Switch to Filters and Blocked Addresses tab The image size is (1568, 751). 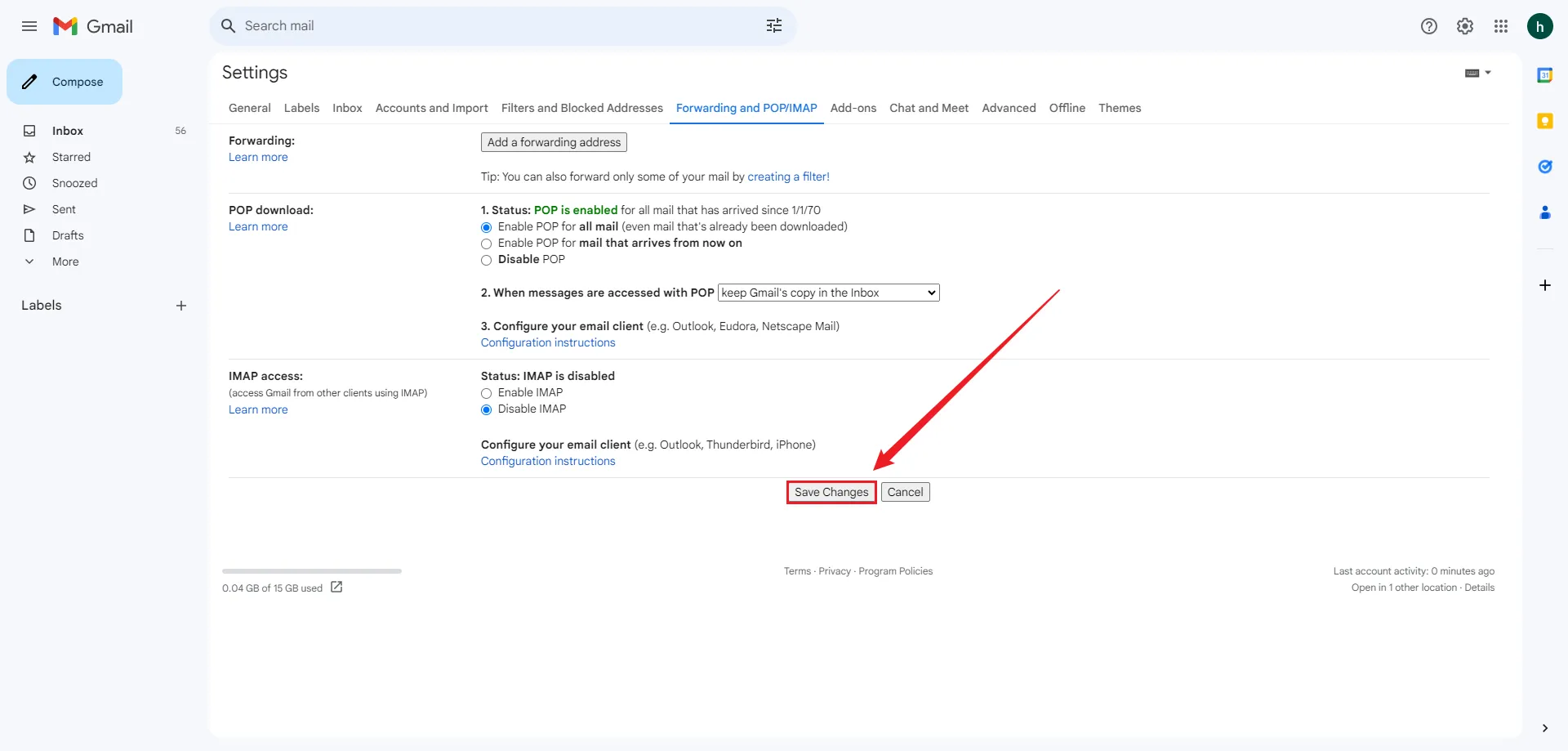pyautogui.click(x=581, y=108)
